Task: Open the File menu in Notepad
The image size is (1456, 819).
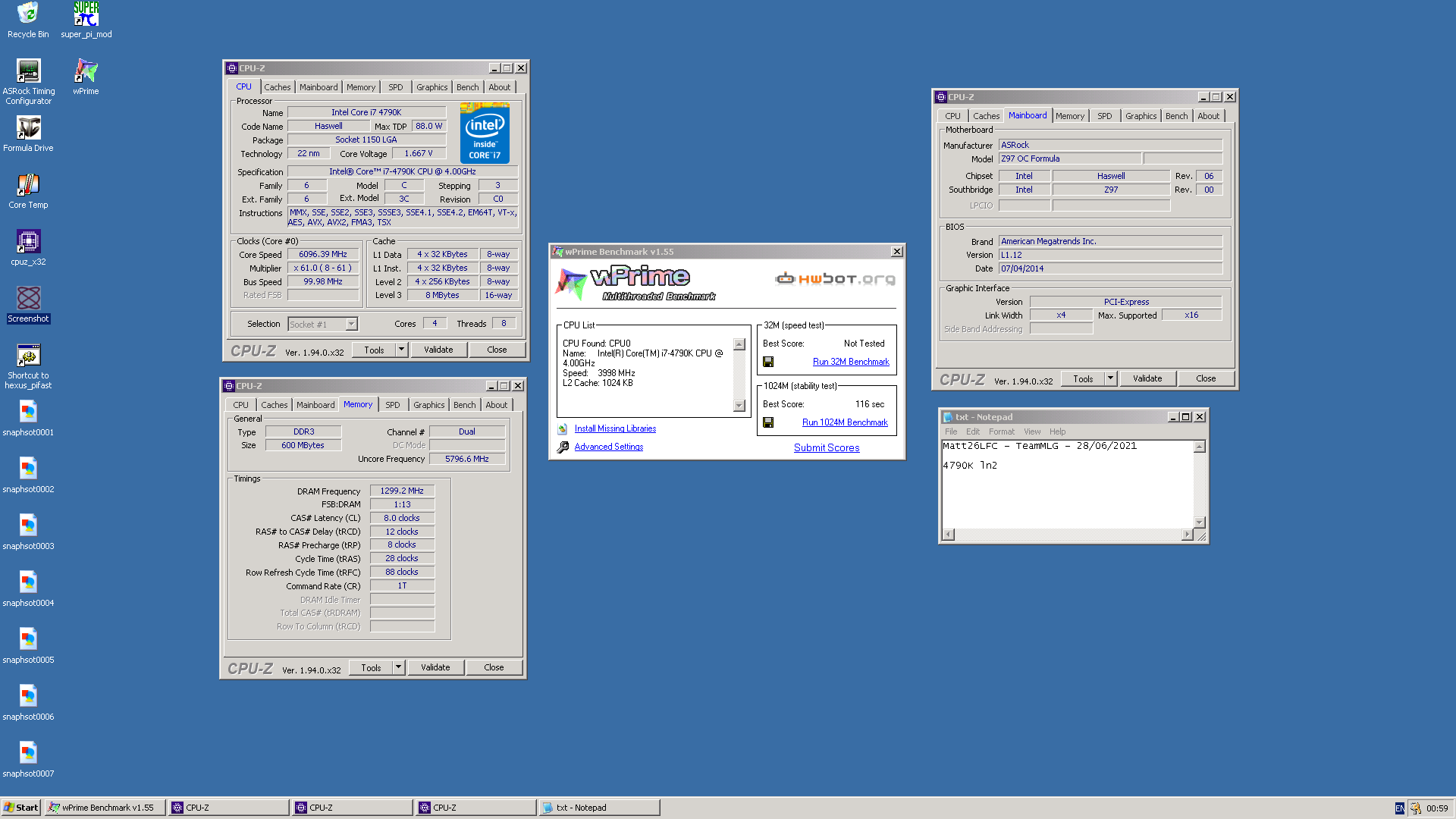Action: click(x=951, y=431)
